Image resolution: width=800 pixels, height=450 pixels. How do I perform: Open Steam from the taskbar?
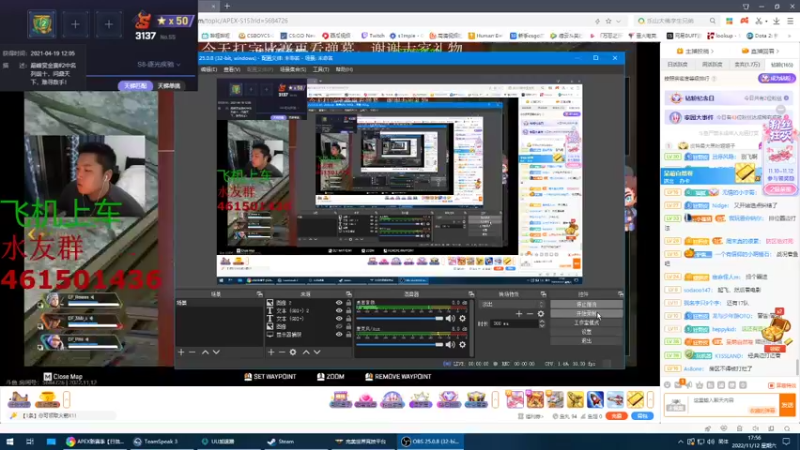click(x=282, y=441)
